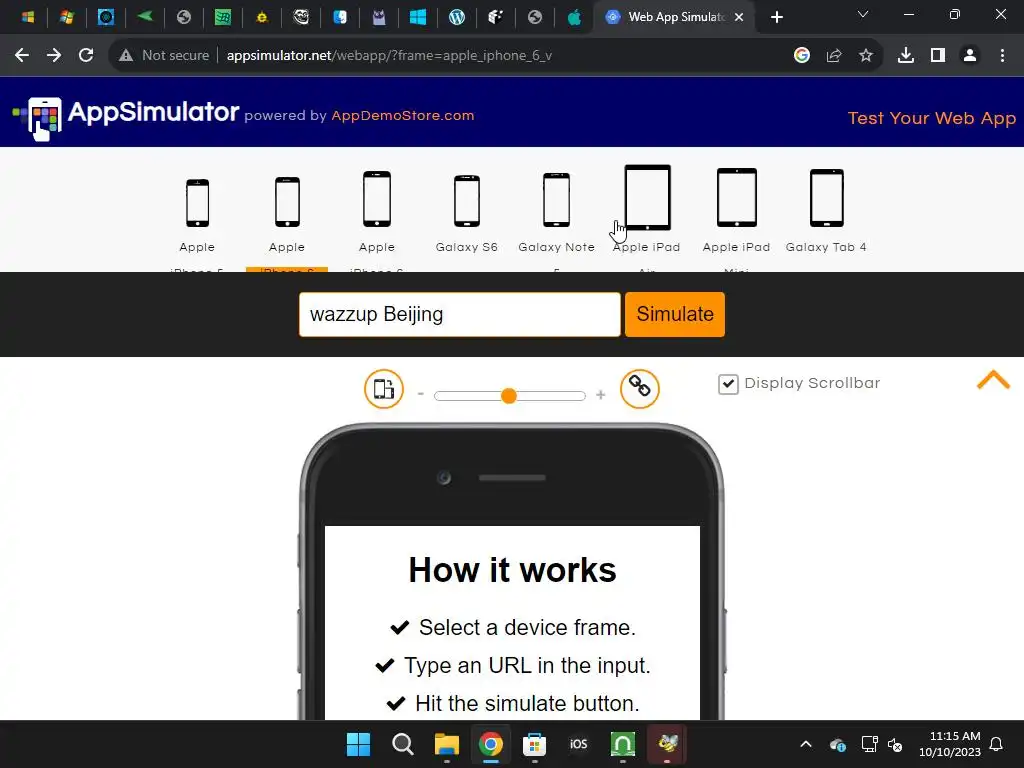Open the Finder face icon tab
This screenshot has height=768, width=1024.
pyautogui.click(x=340, y=17)
